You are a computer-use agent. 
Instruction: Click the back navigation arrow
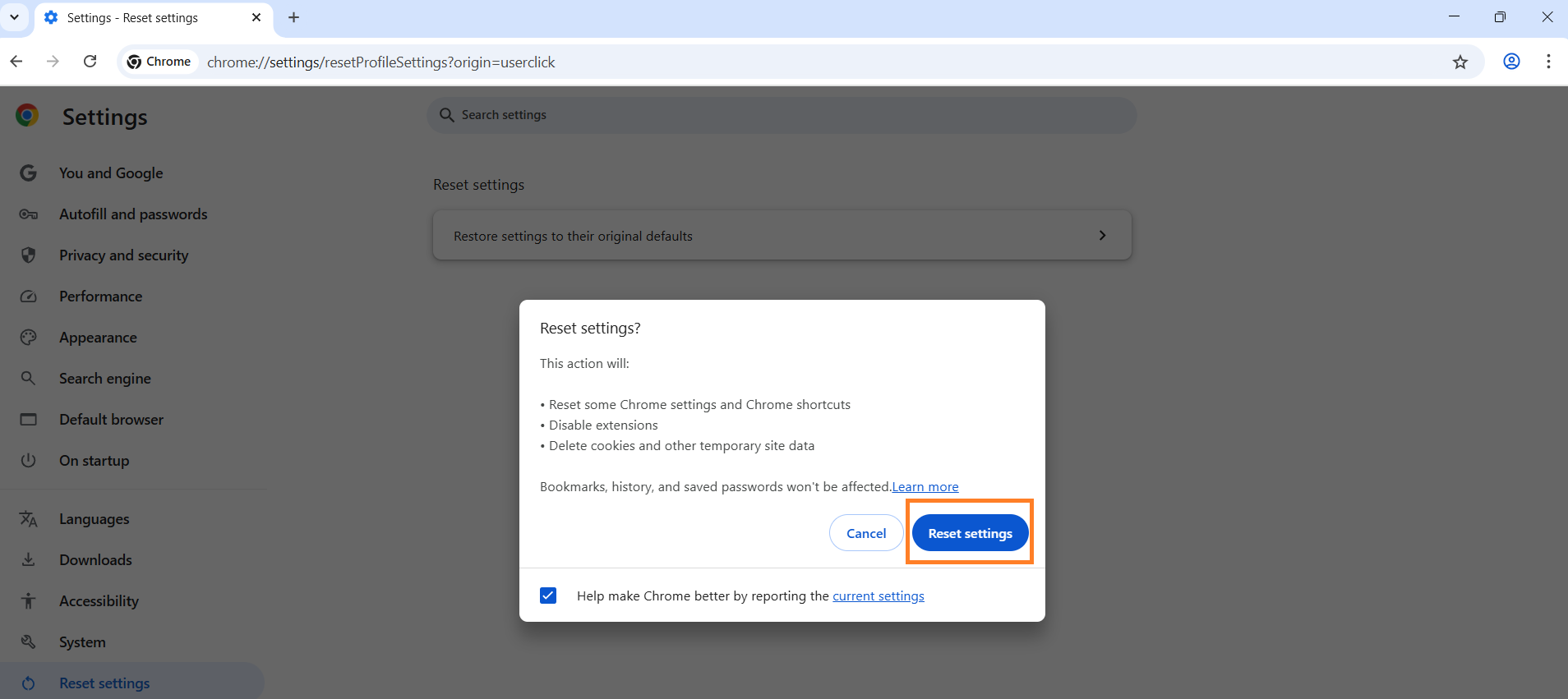coord(16,62)
